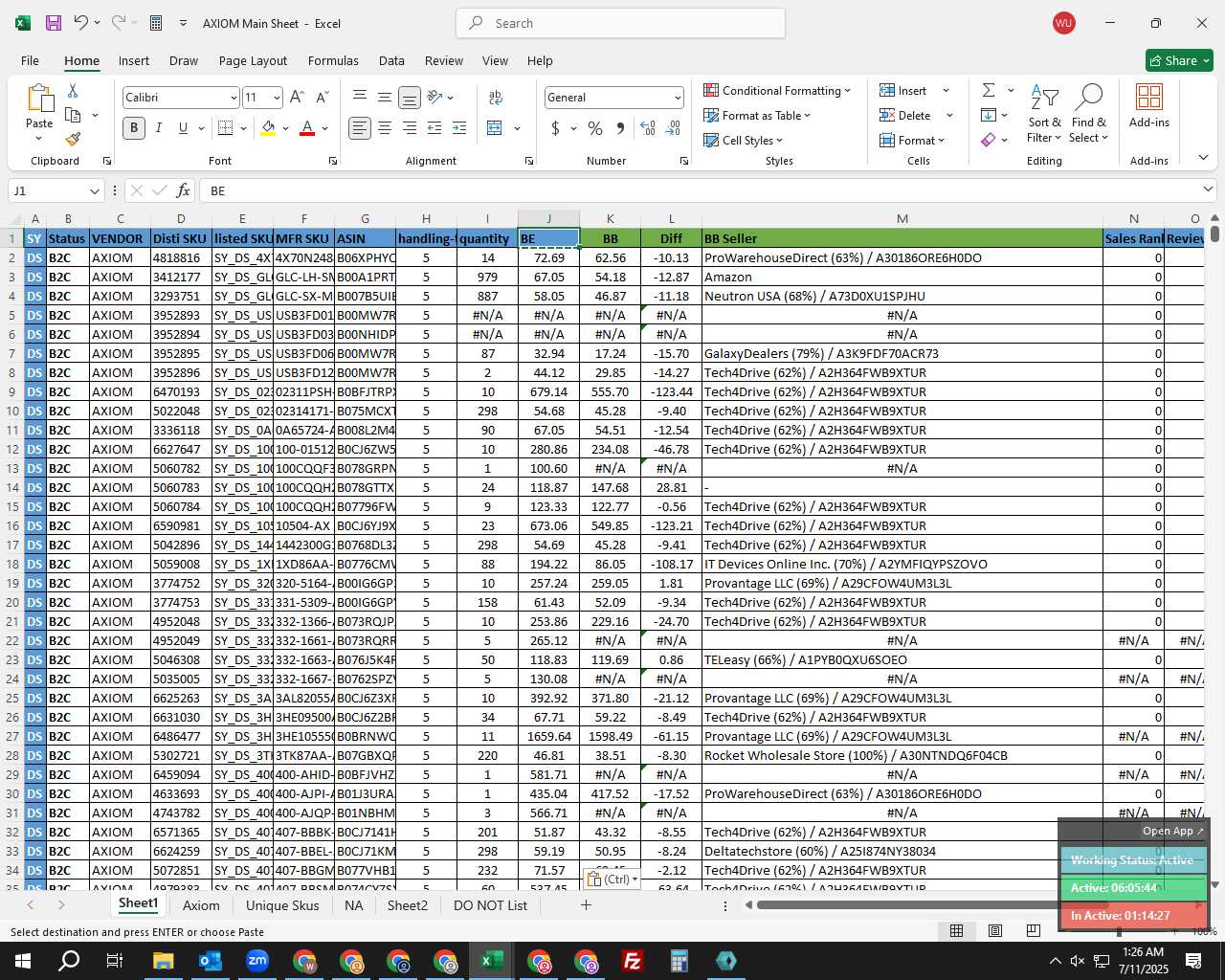
Task: Toggle Bold formatting
Action: [134, 127]
